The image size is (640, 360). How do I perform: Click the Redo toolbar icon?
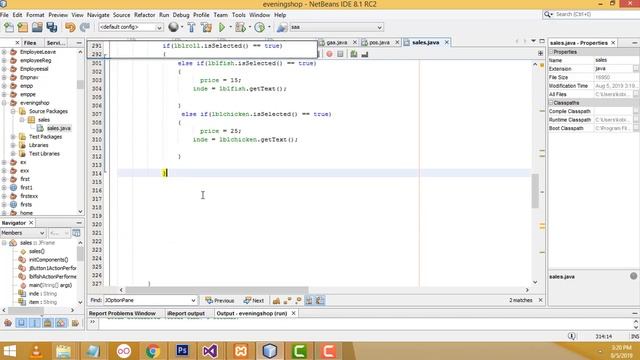point(84,27)
